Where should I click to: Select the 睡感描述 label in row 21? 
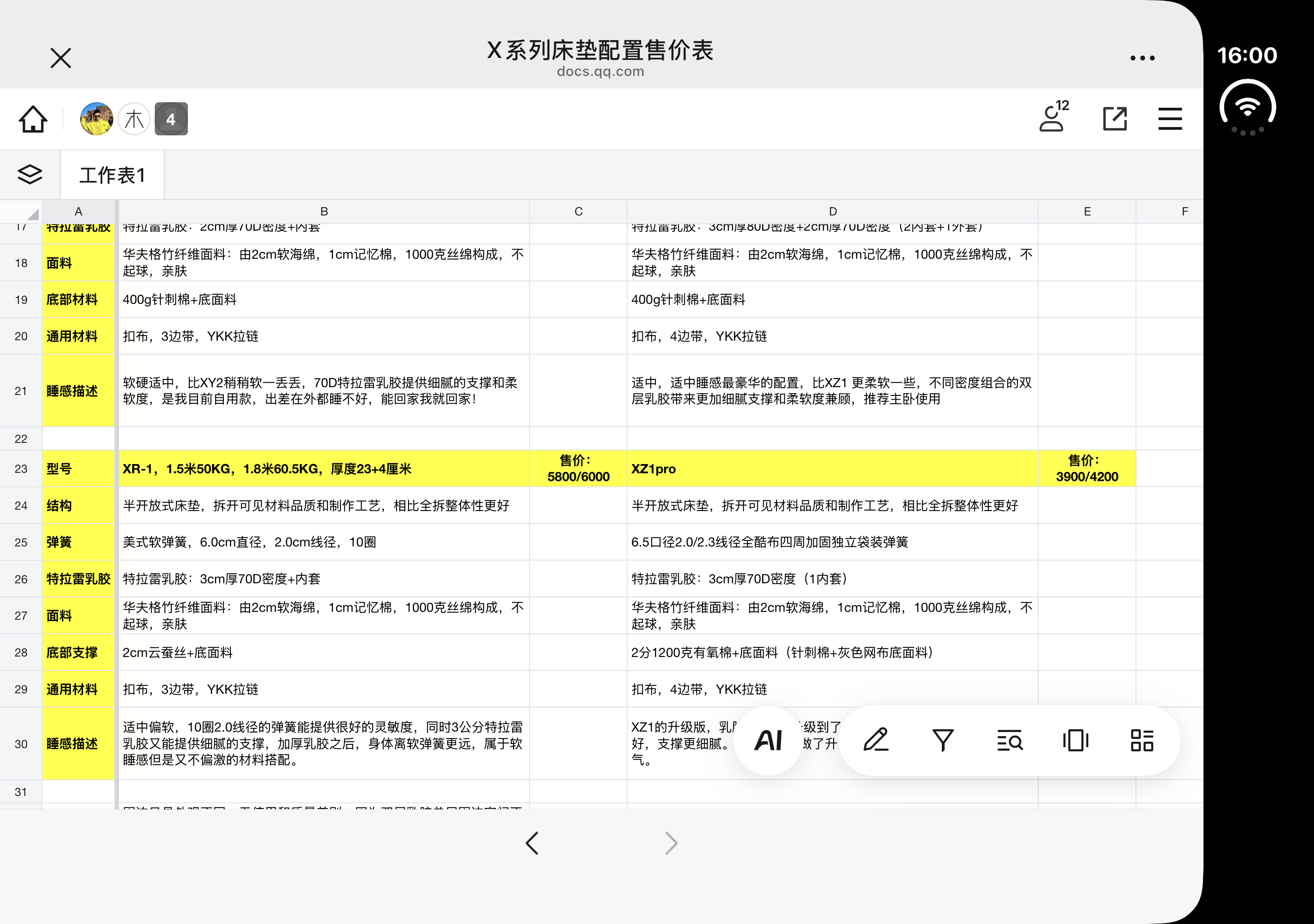[x=78, y=391]
